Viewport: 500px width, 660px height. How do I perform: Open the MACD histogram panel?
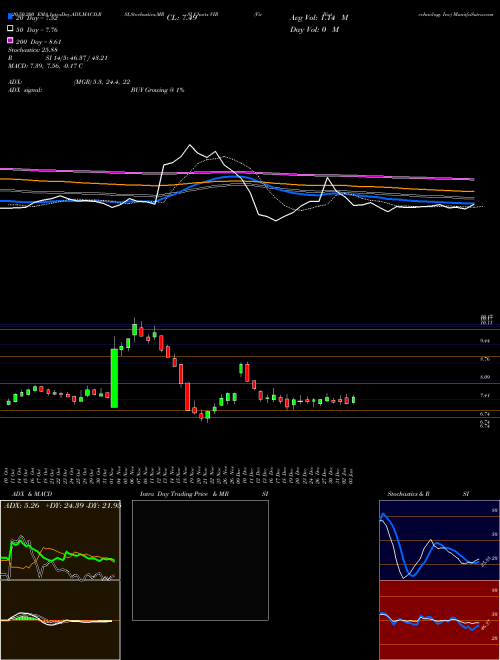(x=60, y=620)
